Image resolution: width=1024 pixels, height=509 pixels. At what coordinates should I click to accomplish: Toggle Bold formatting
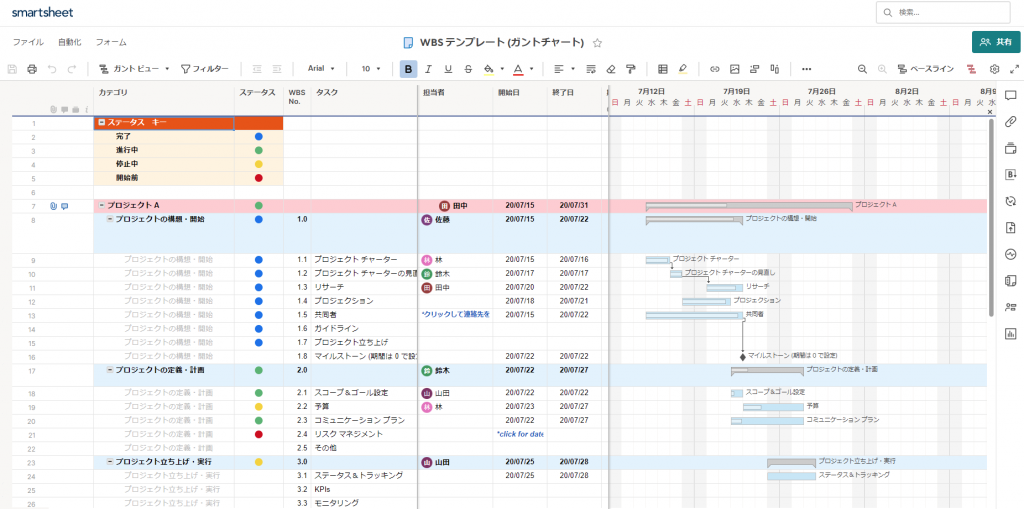coord(409,69)
